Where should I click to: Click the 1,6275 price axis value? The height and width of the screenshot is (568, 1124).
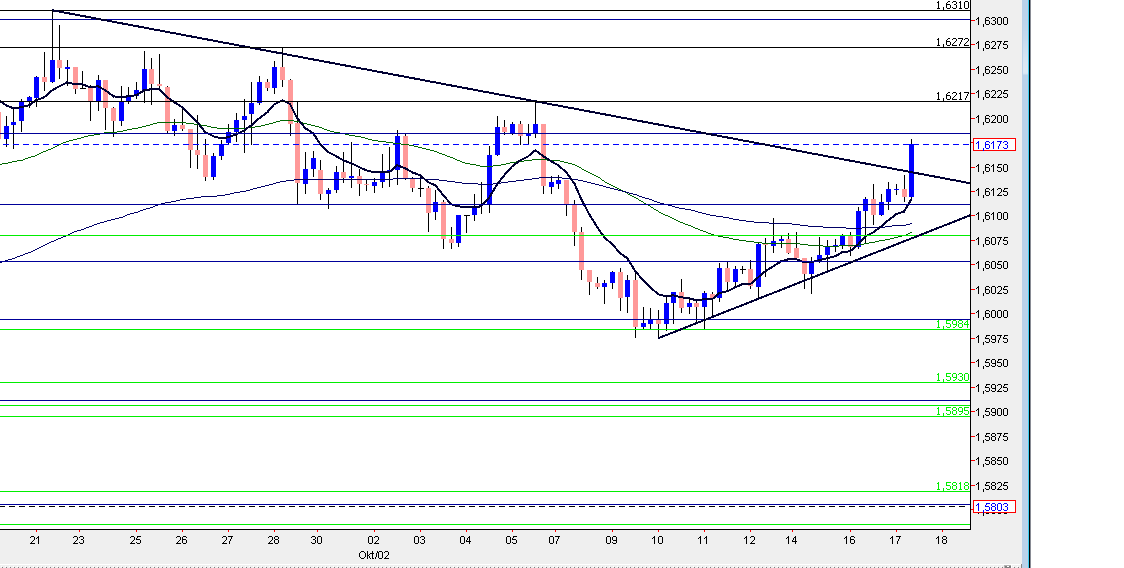pos(992,46)
